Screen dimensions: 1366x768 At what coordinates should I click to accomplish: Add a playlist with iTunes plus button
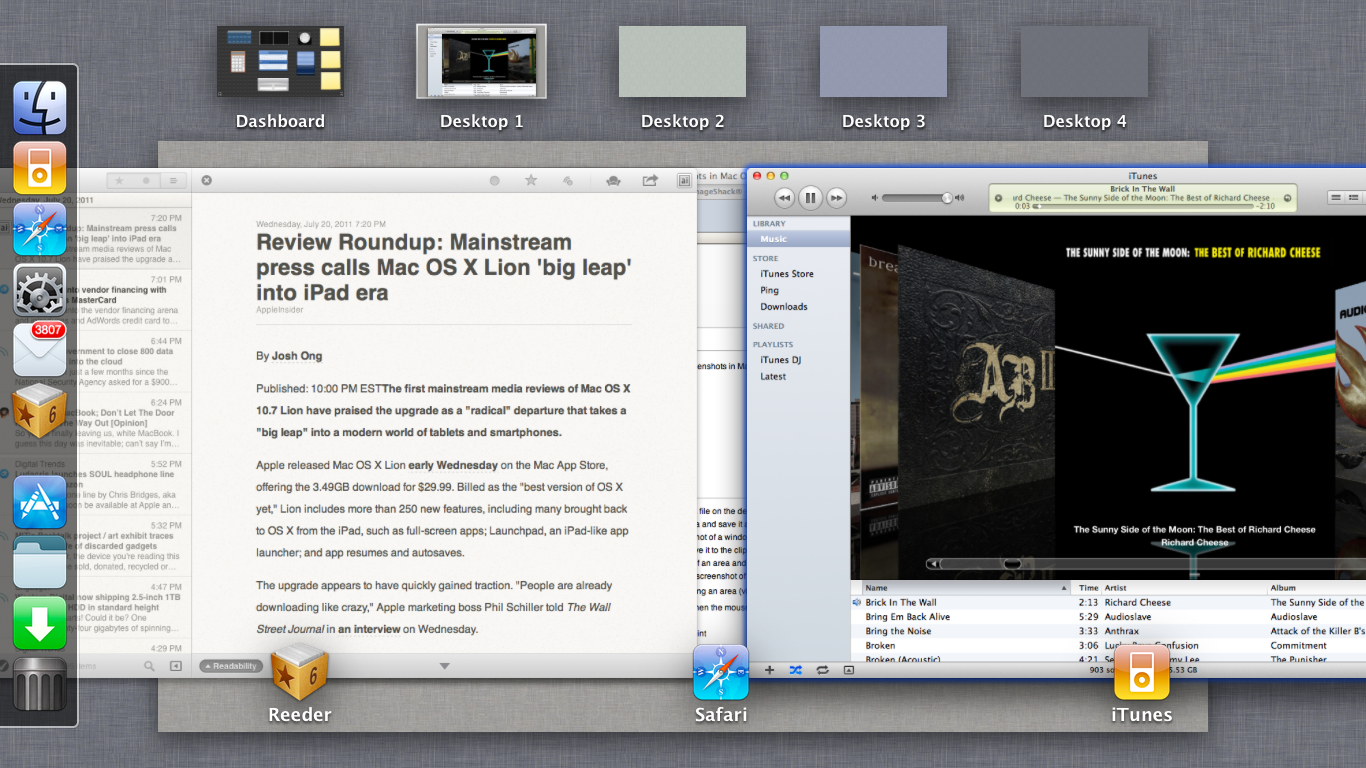(769, 670)
